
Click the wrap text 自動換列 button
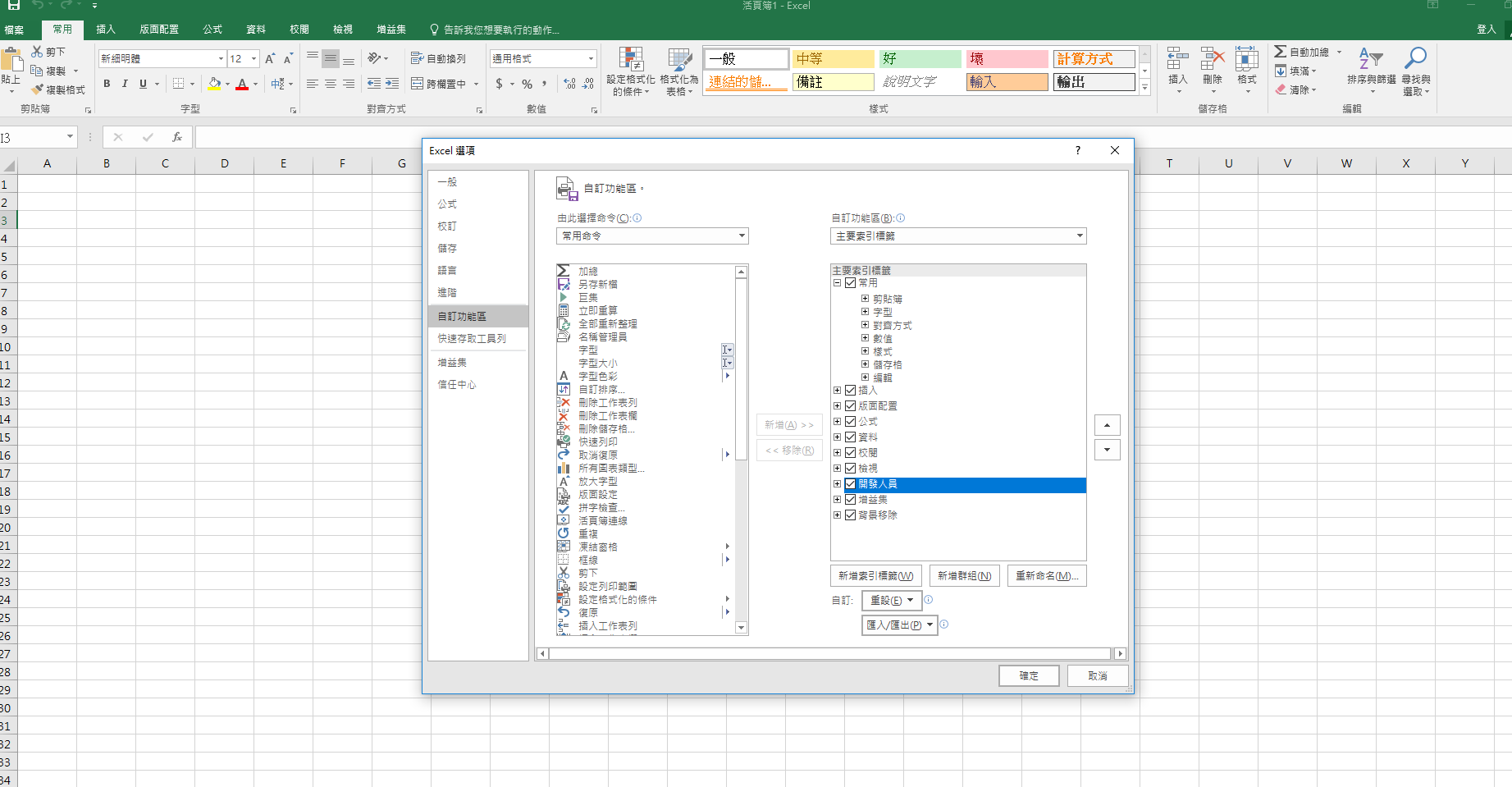(x=439, y=59)
